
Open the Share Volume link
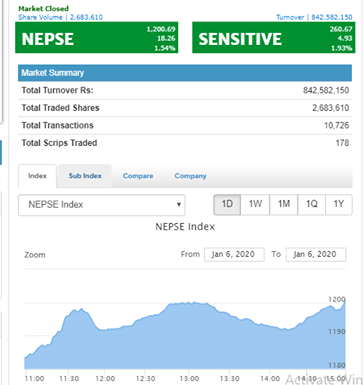click(x=61, y=17)
